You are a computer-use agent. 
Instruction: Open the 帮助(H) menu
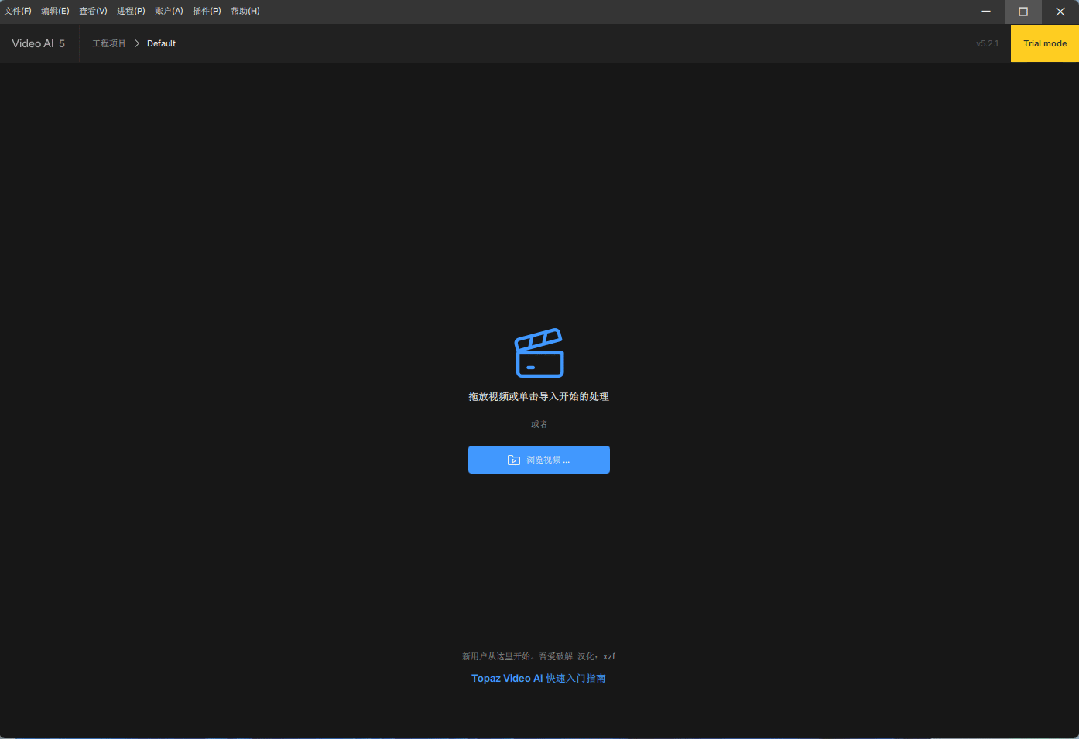tap(245, 11)
